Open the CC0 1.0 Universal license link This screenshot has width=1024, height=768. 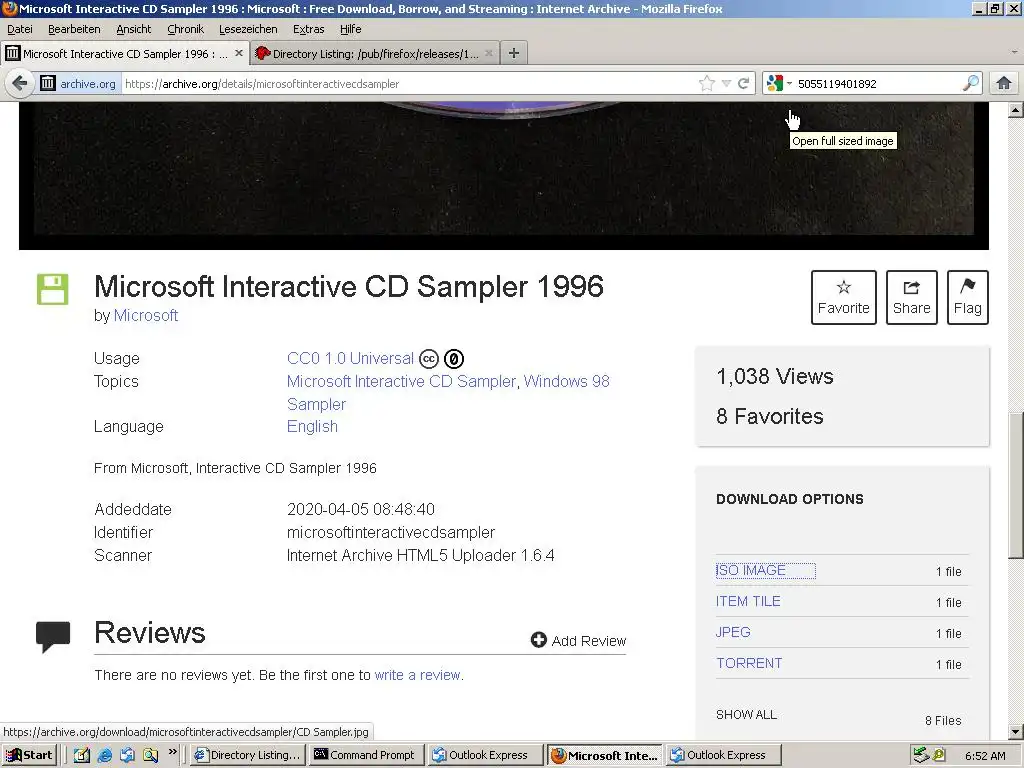tap(351, 359)
